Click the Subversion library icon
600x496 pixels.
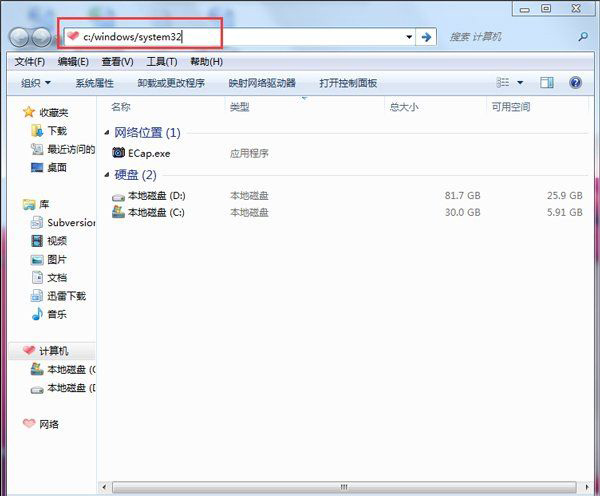(37, 222)
